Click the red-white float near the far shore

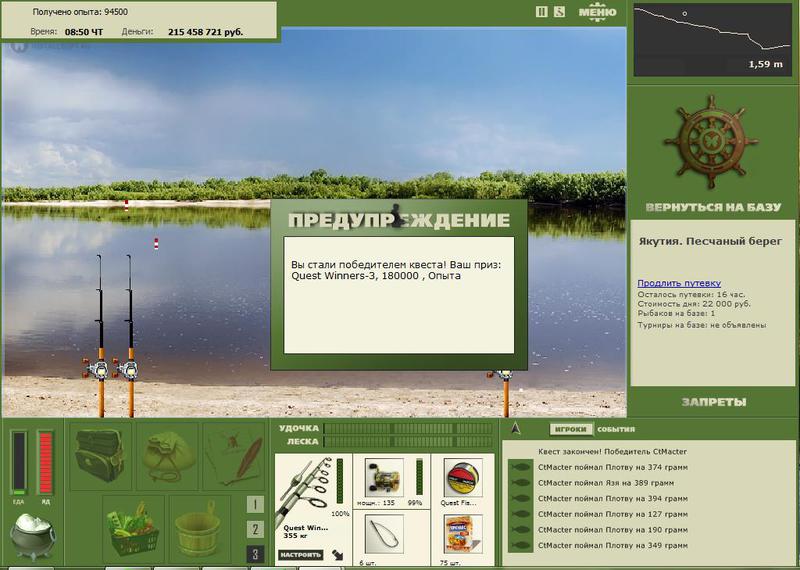126,205
